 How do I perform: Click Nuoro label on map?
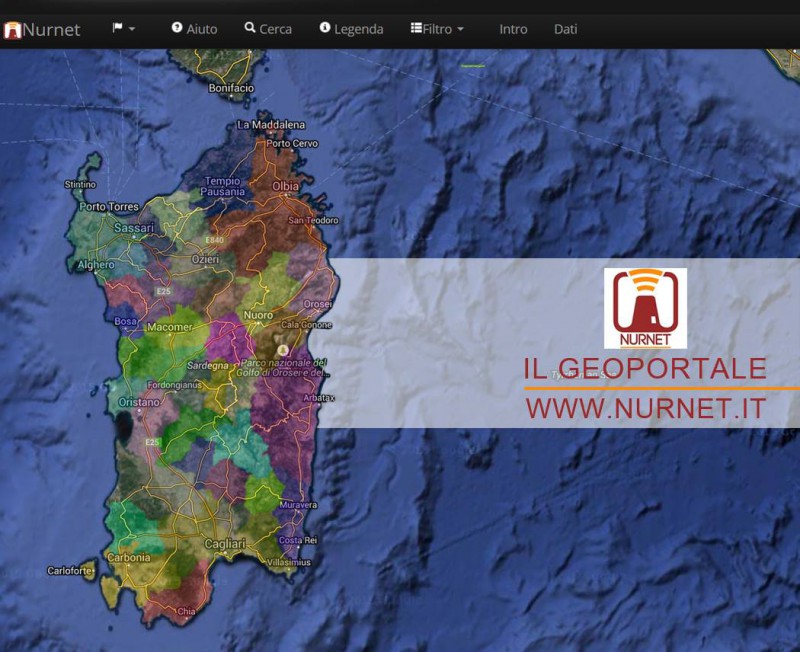(x=258, y=315)
